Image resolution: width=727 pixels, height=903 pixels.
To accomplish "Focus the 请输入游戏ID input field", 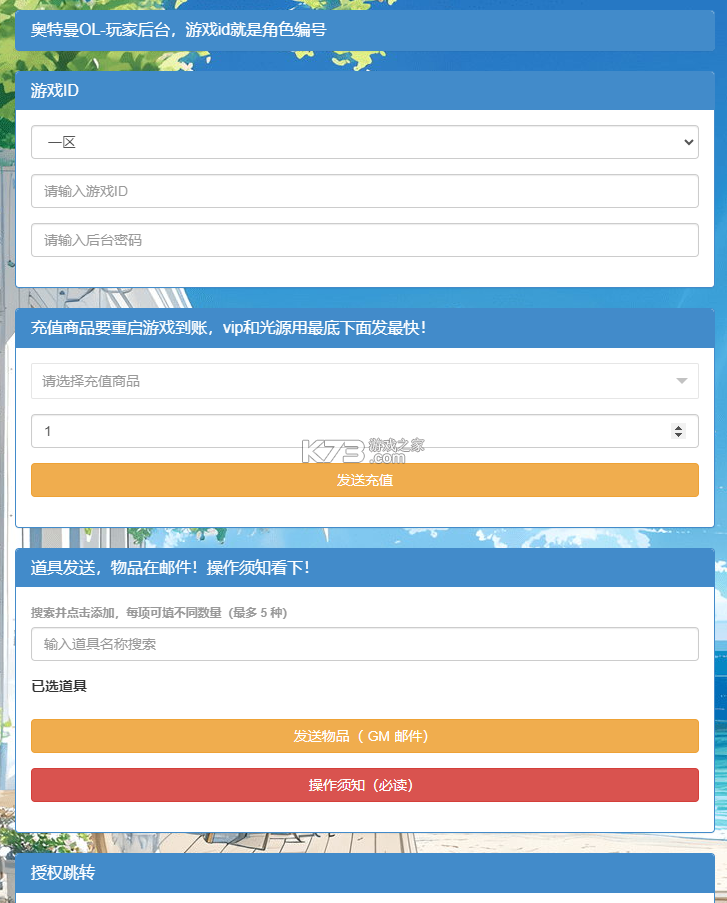I will 365,191.
